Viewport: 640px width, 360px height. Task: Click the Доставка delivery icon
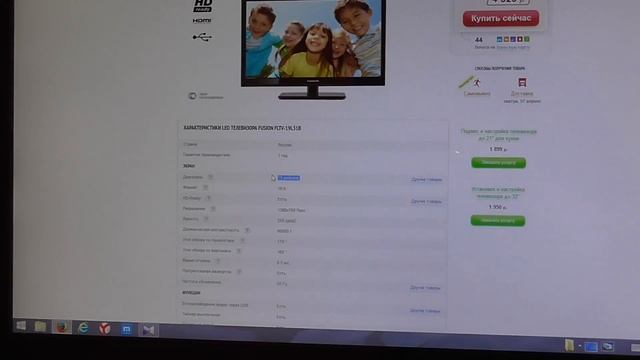pos(522,82)
